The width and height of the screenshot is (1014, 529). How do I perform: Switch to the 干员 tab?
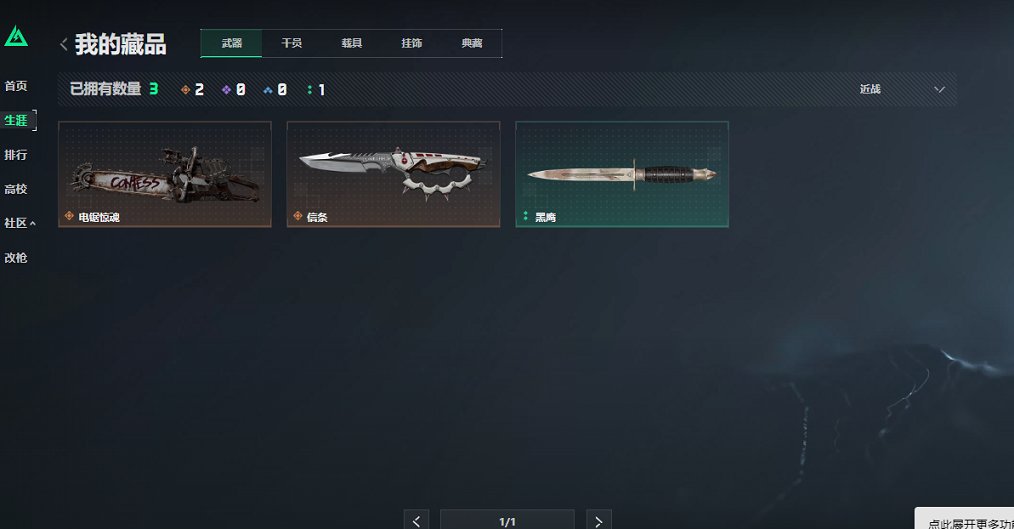pos(292,43)
